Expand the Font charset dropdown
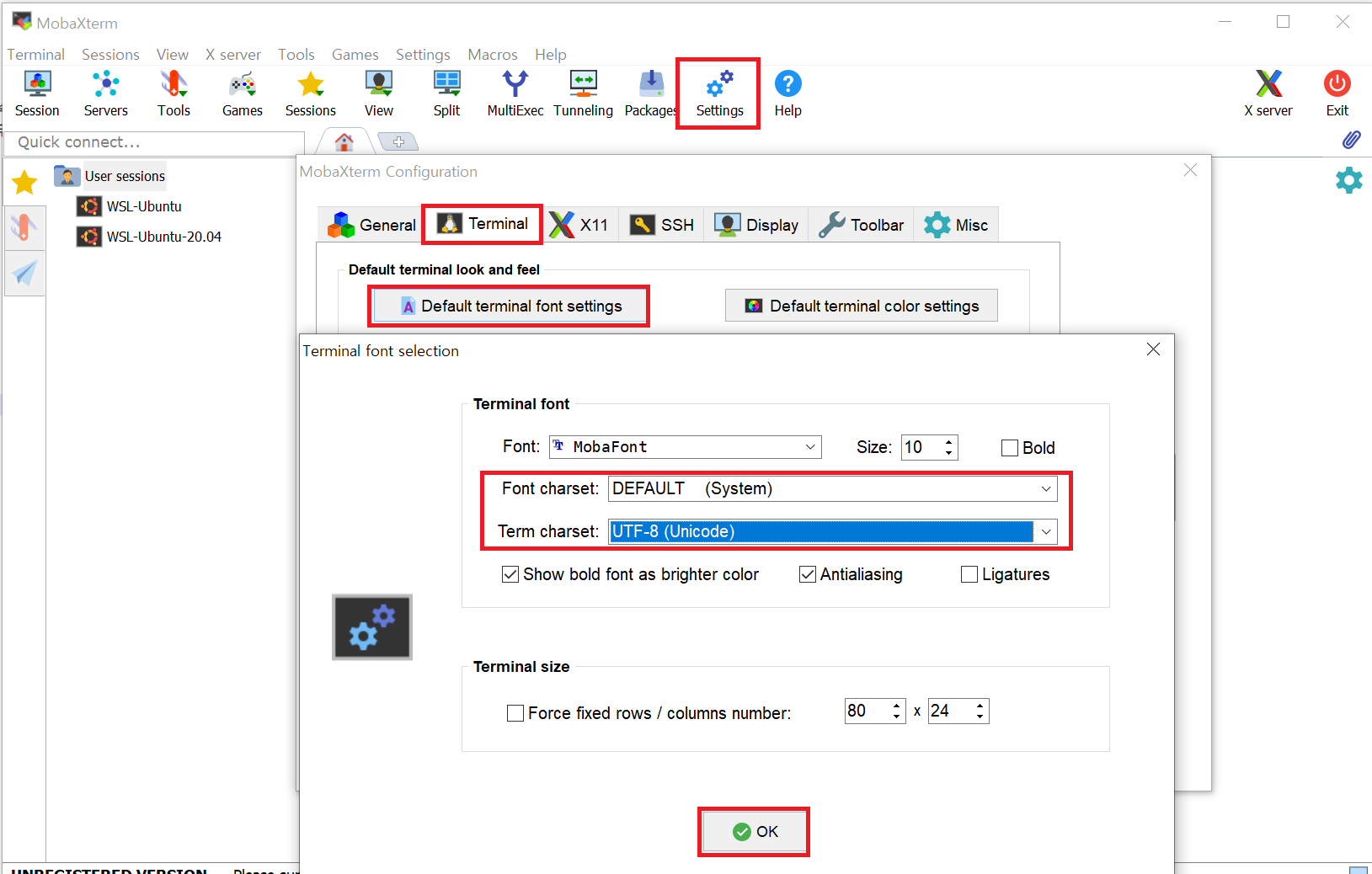 (x=1046, y=488)
